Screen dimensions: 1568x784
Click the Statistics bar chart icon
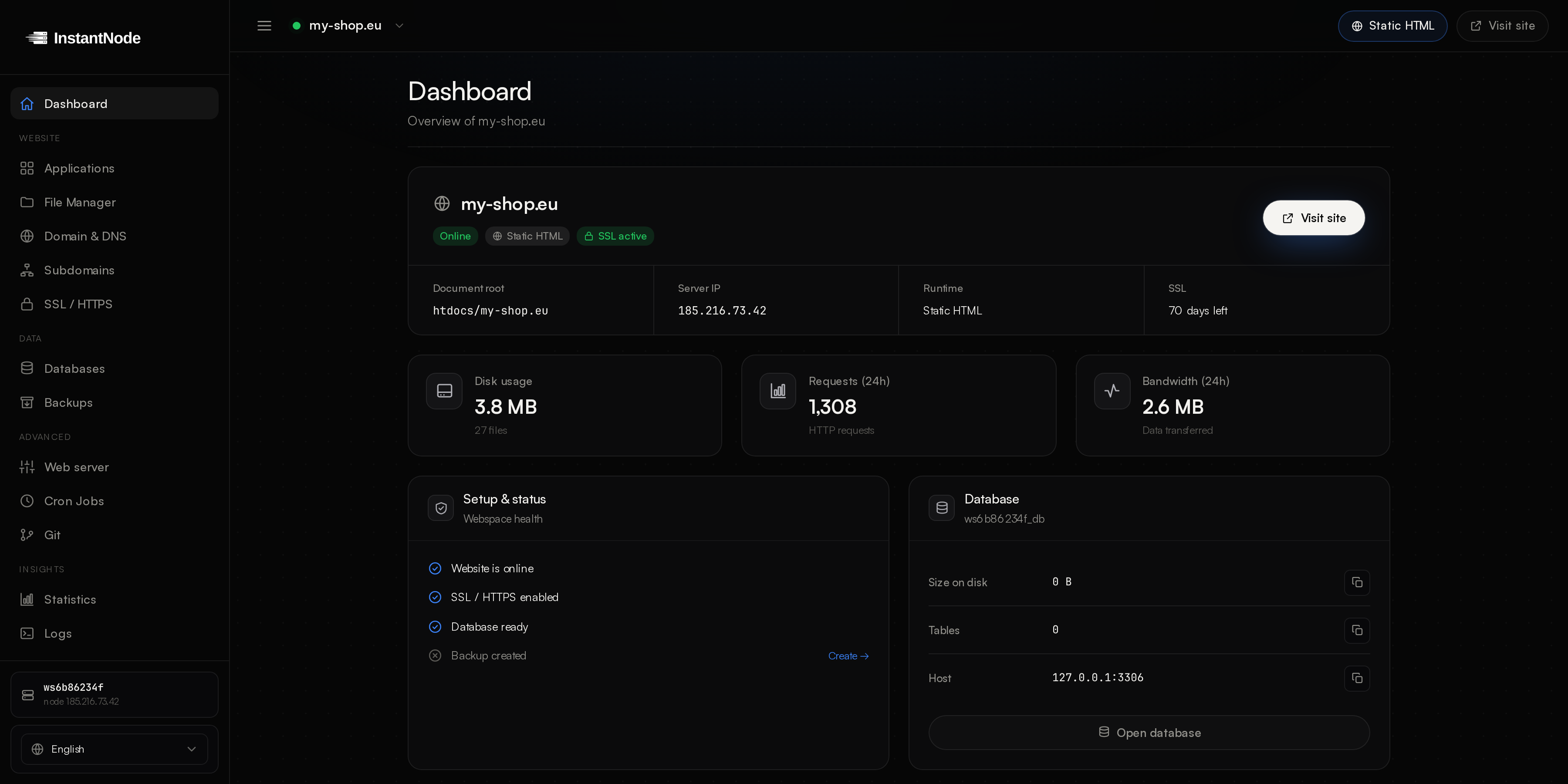(27, 600)
